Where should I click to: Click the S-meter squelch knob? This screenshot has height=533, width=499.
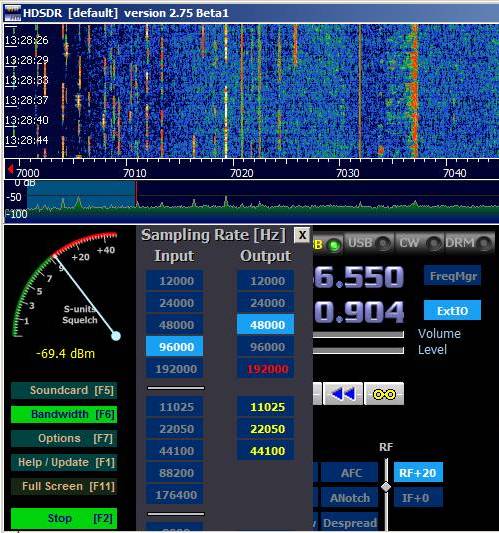[116, 336]
